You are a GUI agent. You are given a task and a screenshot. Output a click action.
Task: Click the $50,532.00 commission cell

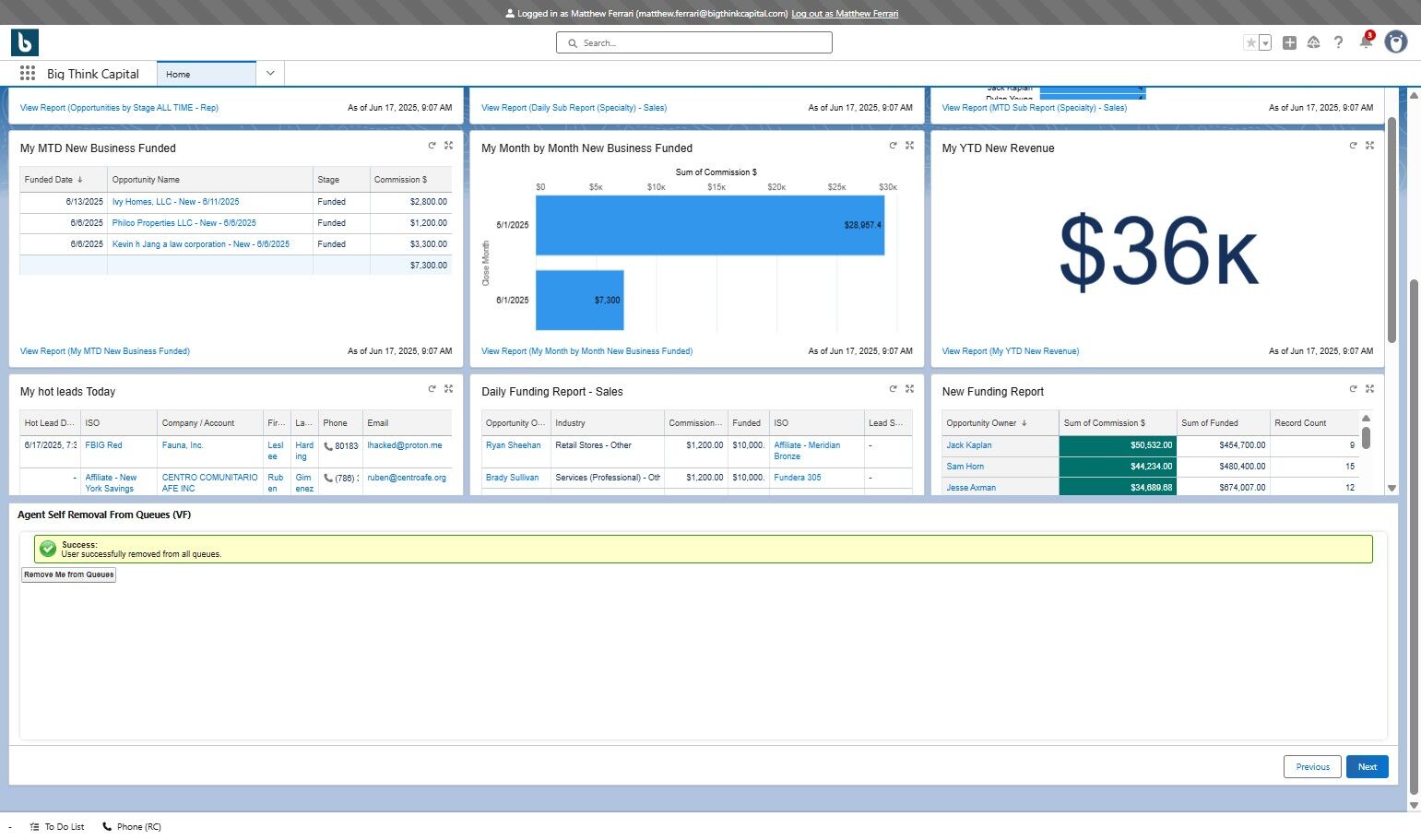(1118, 445)
